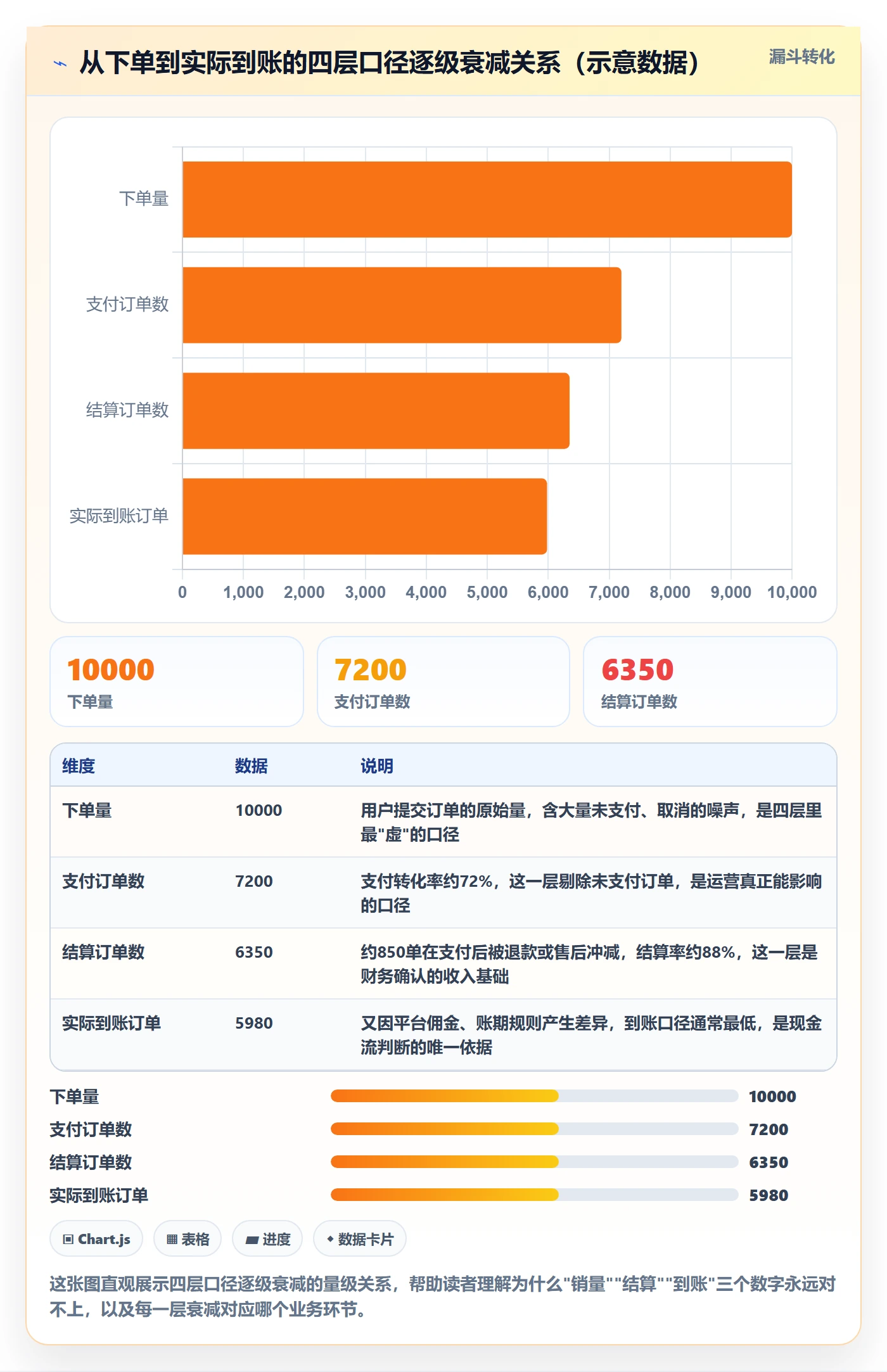
Task: Select the 表格 chip
Action: point(188,1238)
